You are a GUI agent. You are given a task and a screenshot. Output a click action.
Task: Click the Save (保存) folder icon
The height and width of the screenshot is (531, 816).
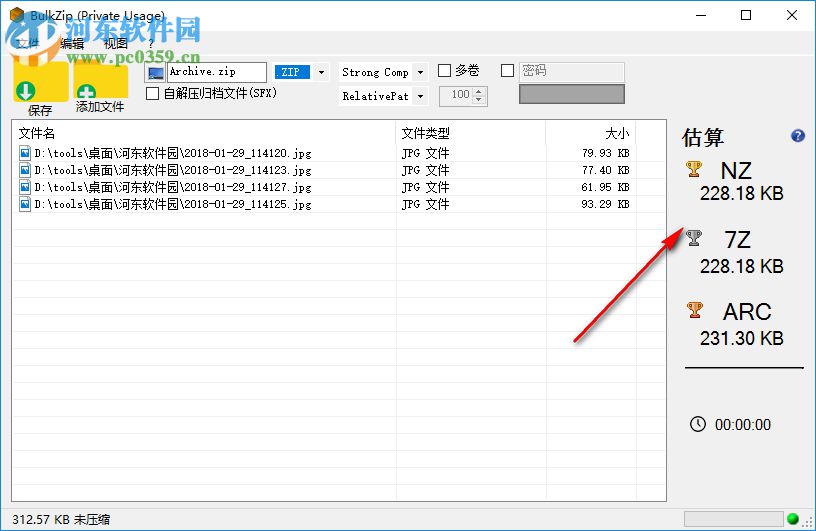[40, 82]
